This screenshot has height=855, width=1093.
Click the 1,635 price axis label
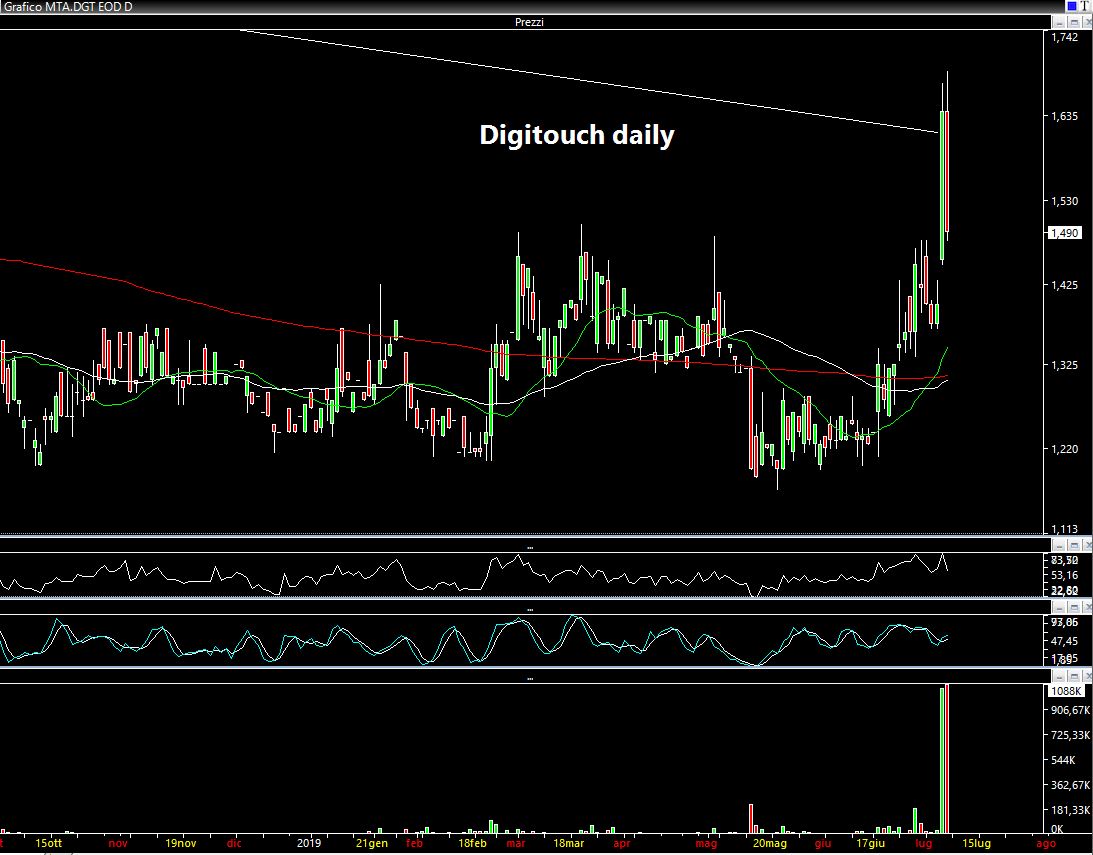tap(1064, 116)
